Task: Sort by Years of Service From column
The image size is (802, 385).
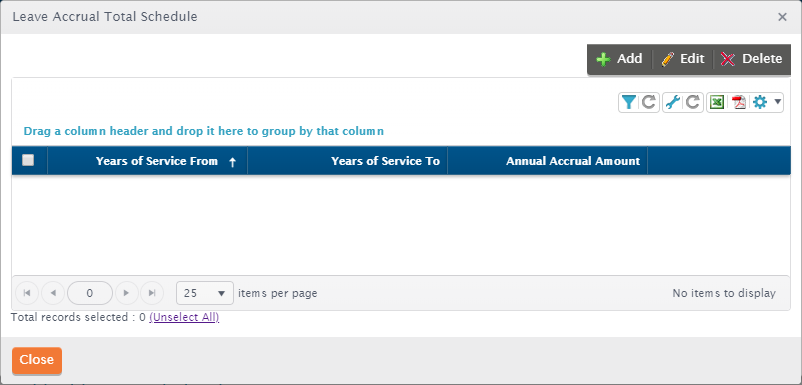Action: point(157,161)
